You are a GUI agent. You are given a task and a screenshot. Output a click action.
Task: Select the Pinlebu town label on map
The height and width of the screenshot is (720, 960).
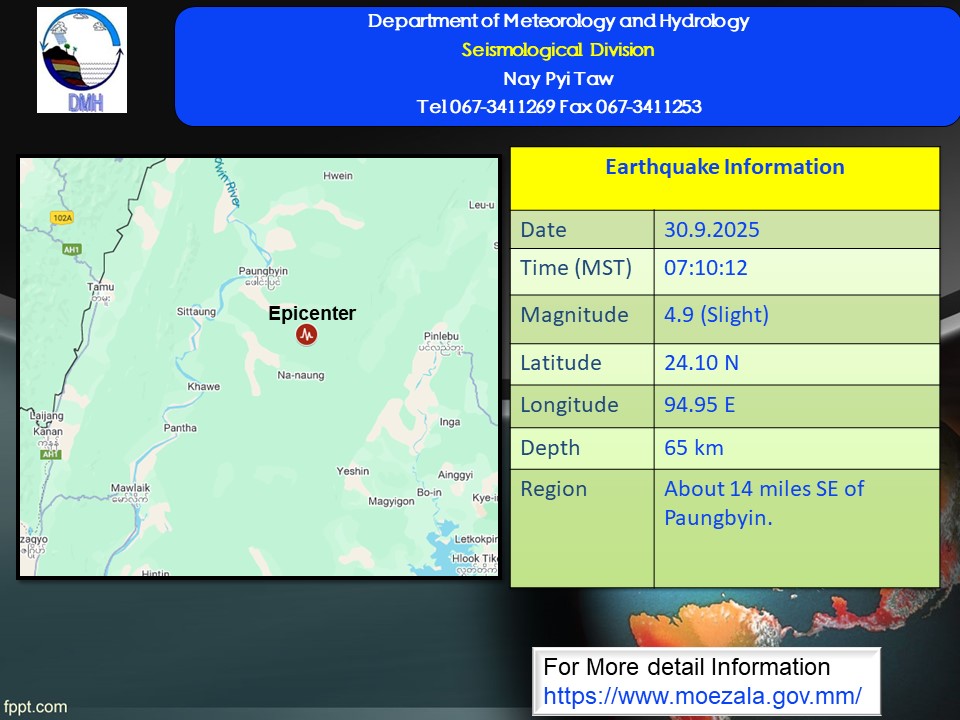441,336
